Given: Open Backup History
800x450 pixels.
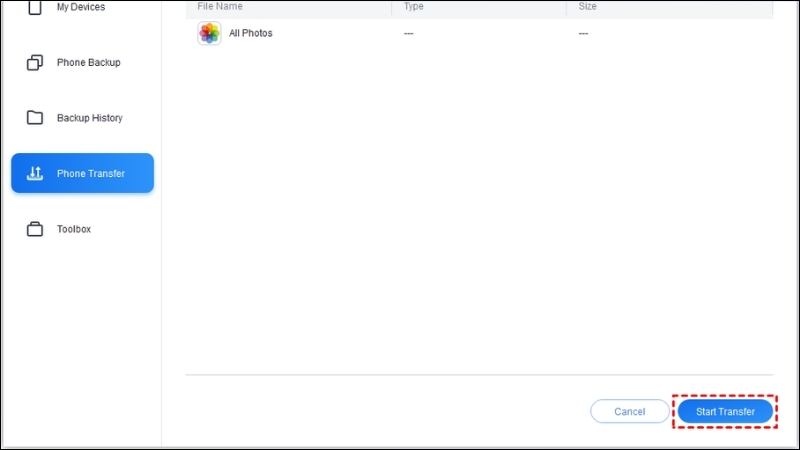Looking at the screenshot, I should [x=89, y=118].
